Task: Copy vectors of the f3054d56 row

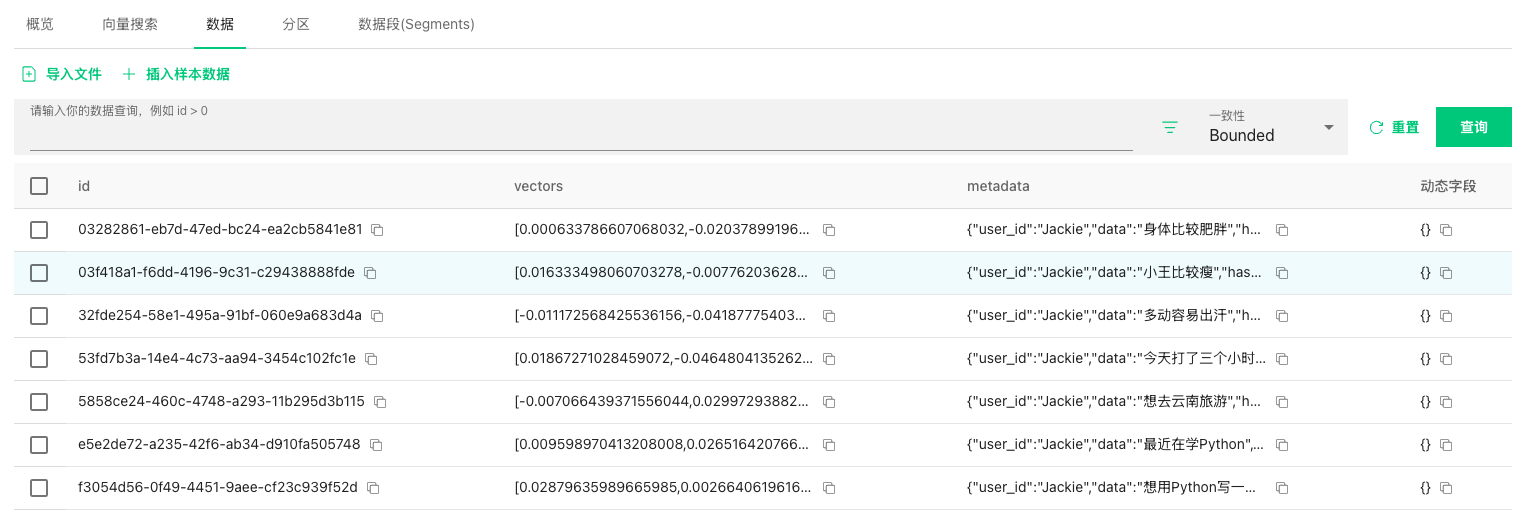Action: pos(829,488)
